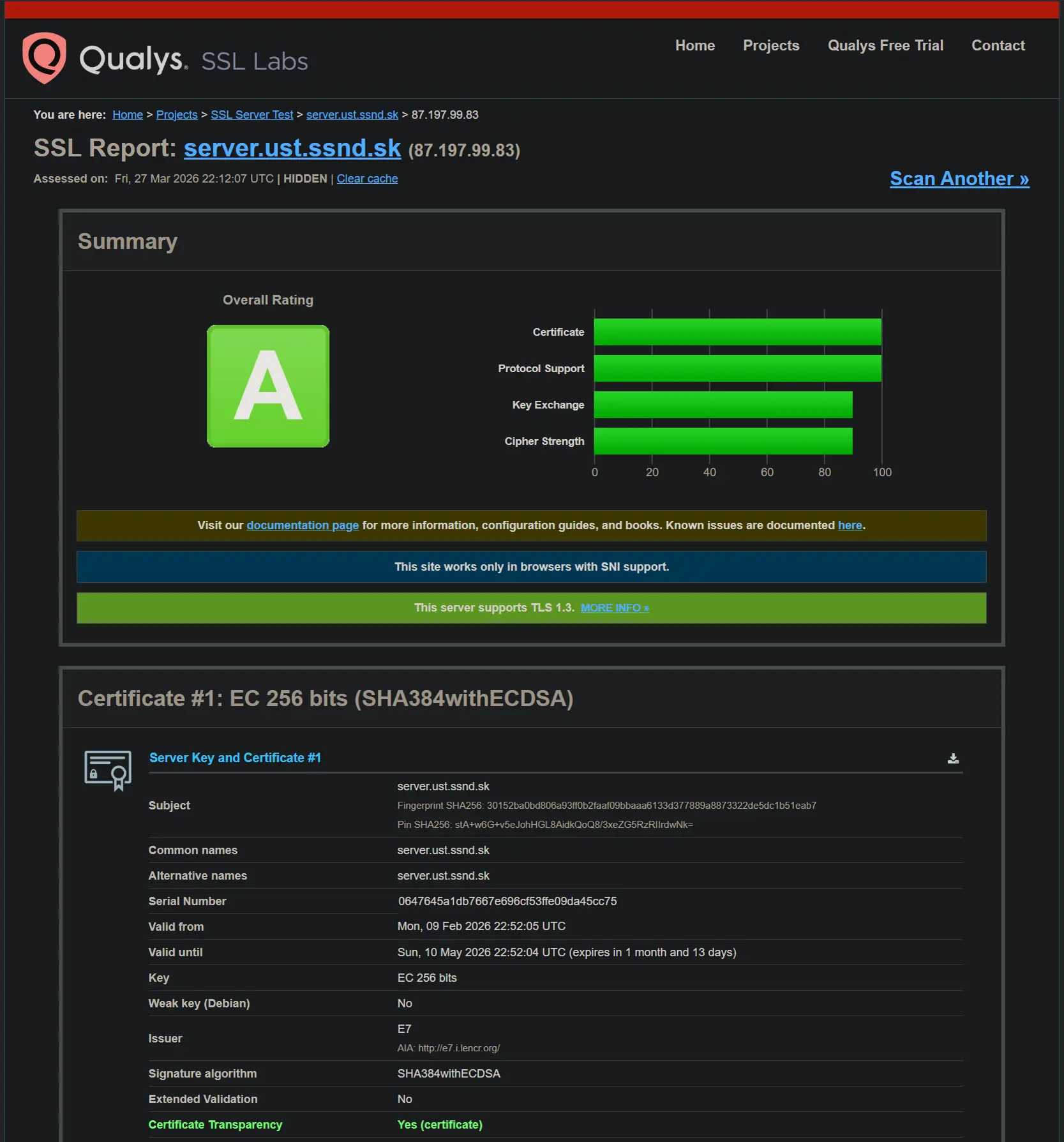This screenshot has width=1064, height=1142.
Task: Open the Contact page
Action: [998, 45]
